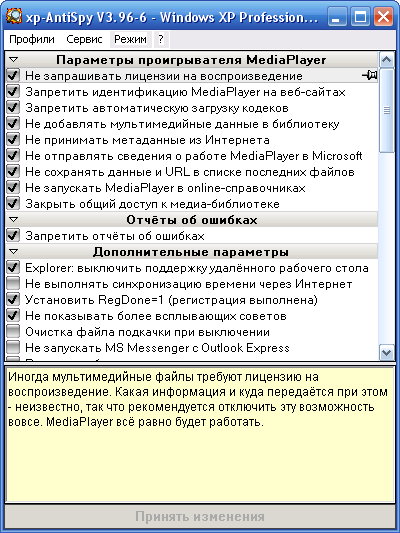Collapse the "Отчёты об ошибках" group
Image resolution: width=400 pixels, height=533 pixels.
click(x=14, y=220)
